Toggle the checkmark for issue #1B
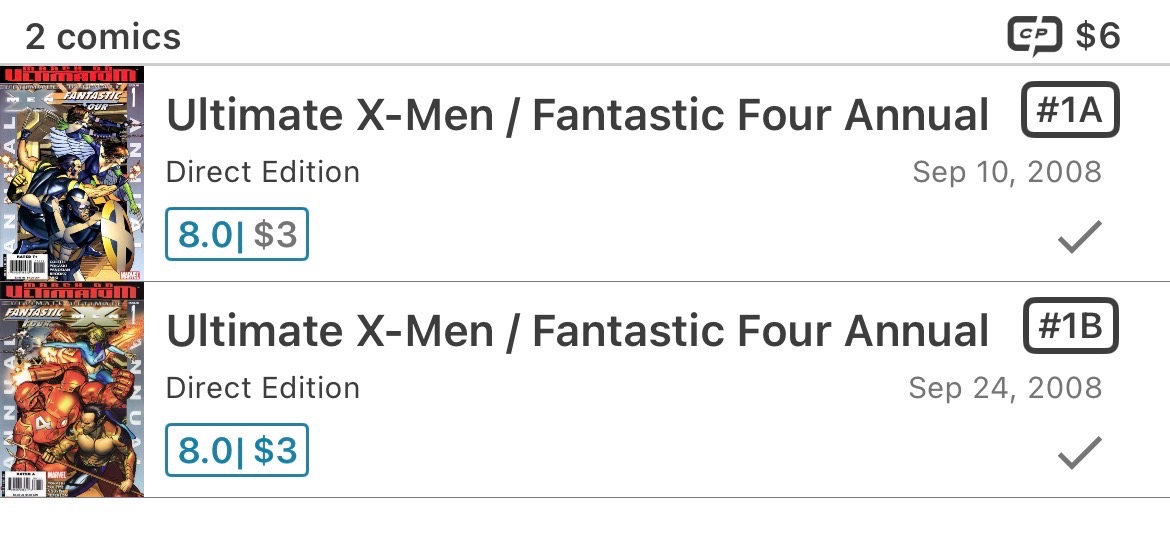The image size is (1170, 547). click(x=1079, y=453)
